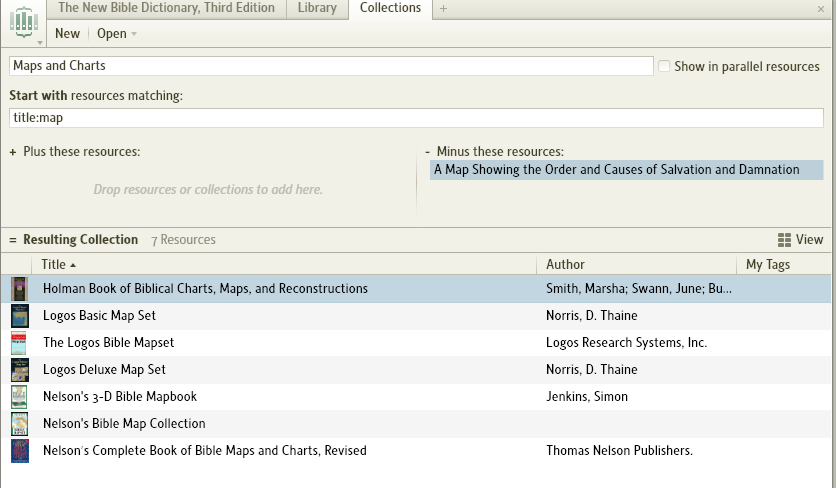The image size is (836, 488).
Task: Open the Logos application menu icon
Action: [x=24, y=23]
